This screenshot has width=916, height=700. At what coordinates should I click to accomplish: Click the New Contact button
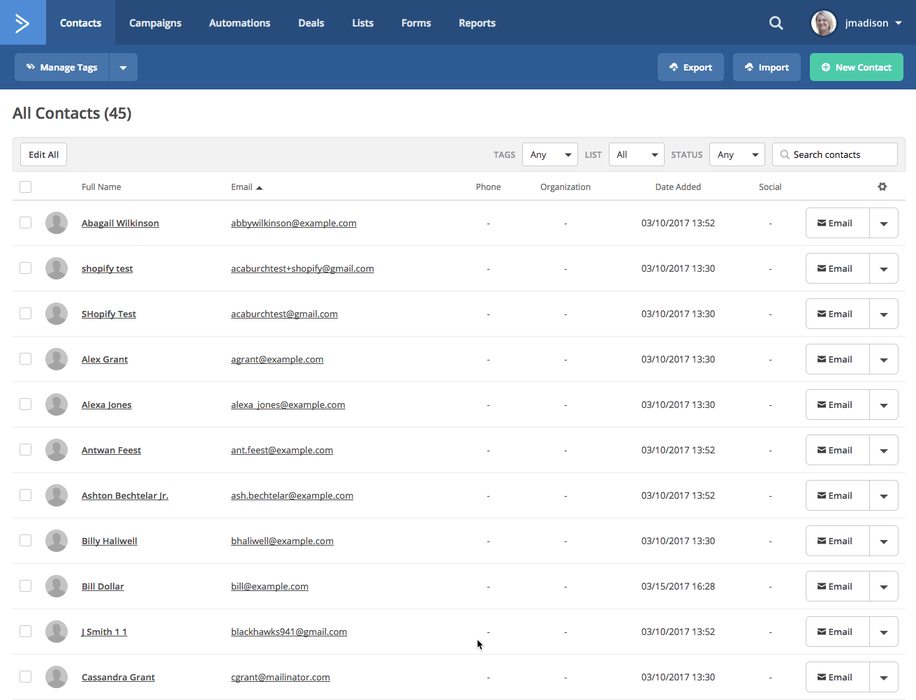pyautogui.click(x=856, y=67)
